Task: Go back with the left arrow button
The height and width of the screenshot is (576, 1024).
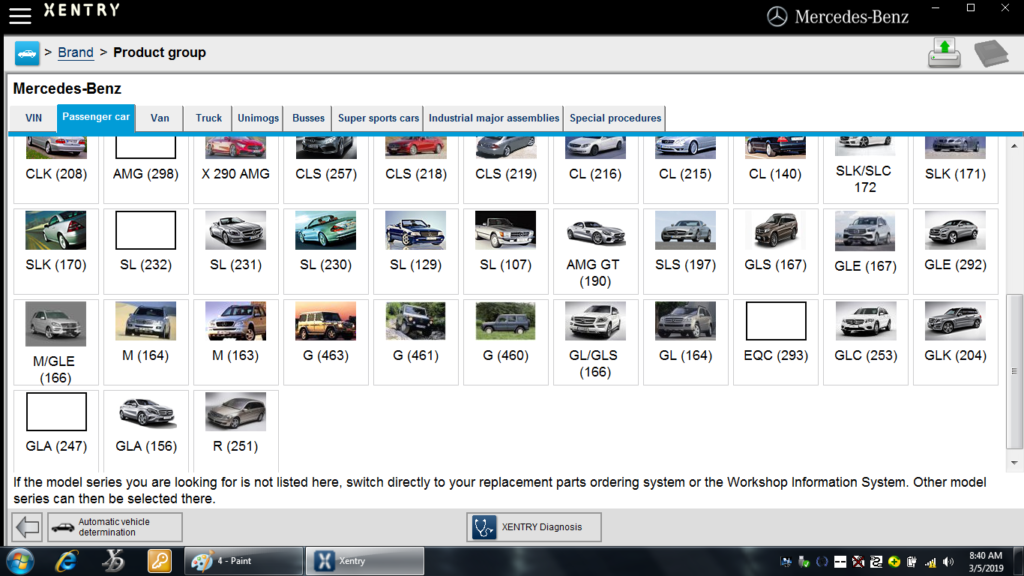Action: [x=27, y=527]
